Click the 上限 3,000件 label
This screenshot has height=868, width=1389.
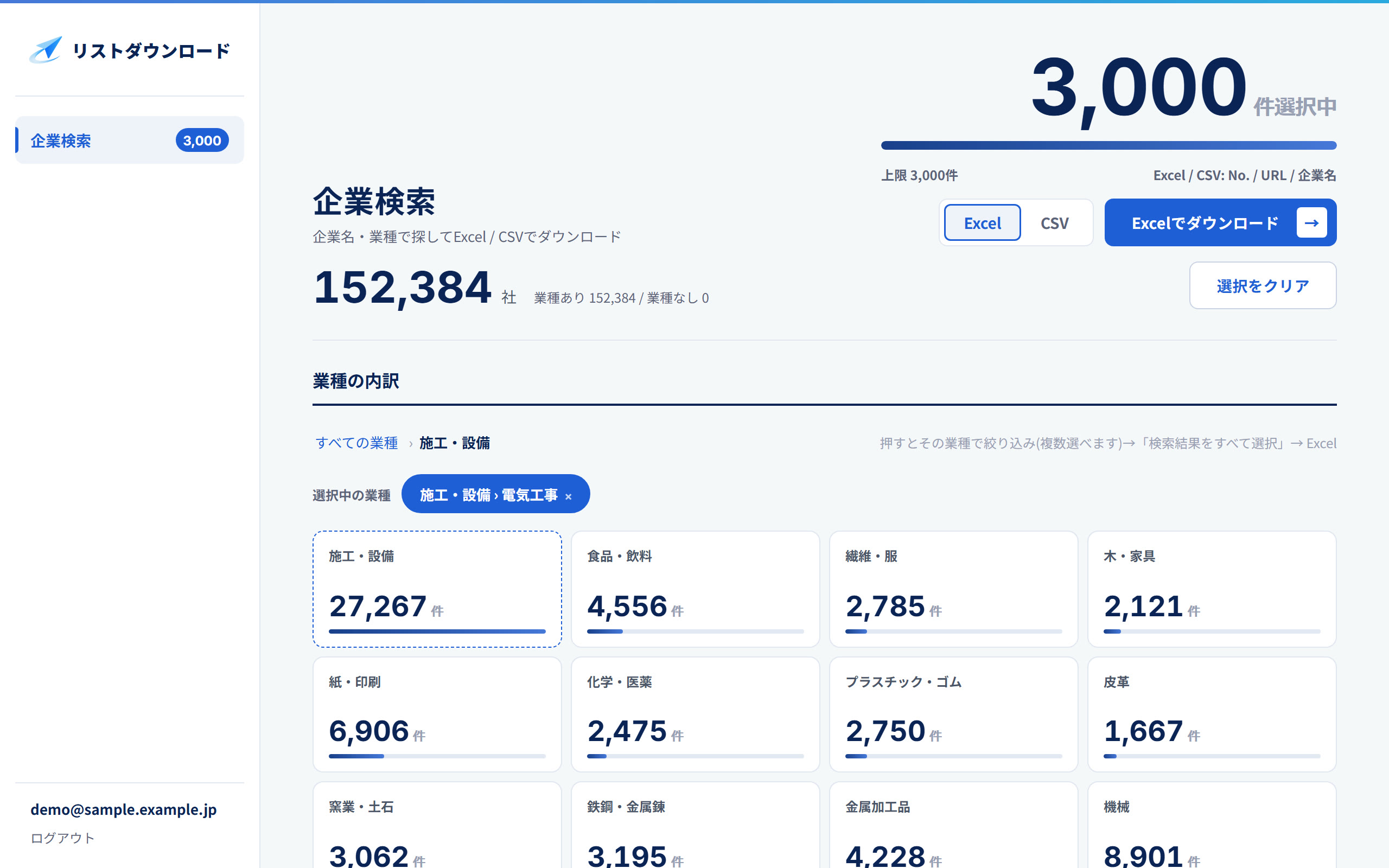[x=919, y=175]
